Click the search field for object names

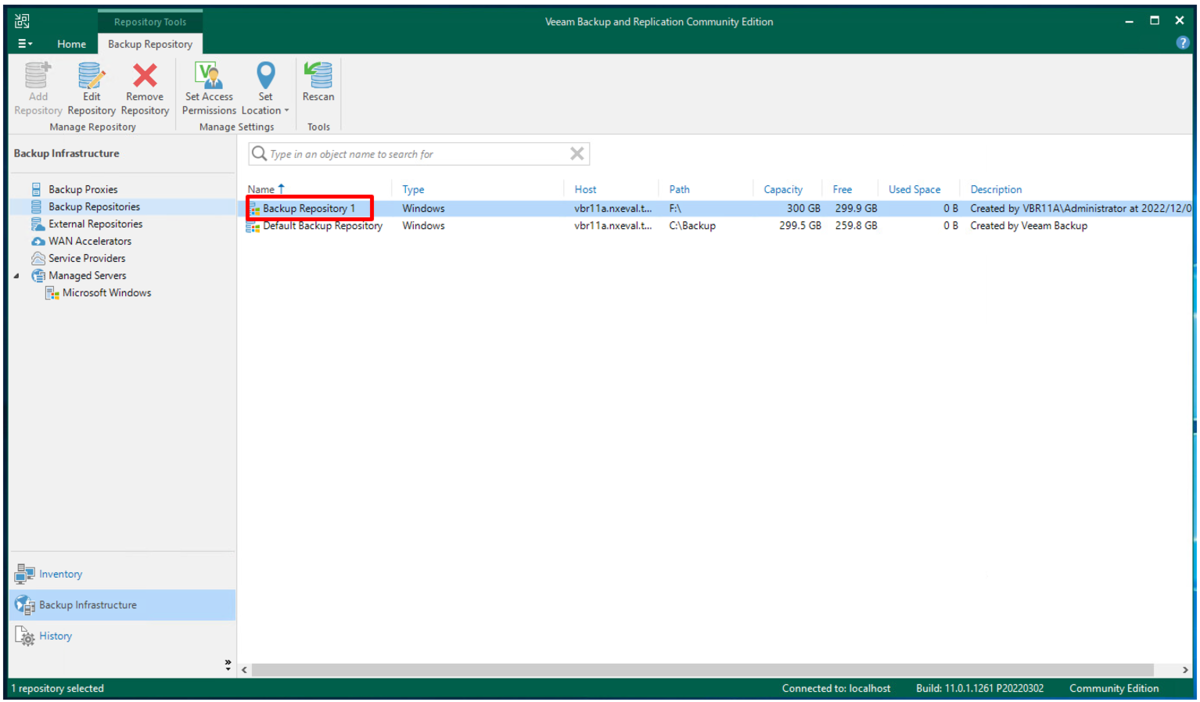pos(418,154)
